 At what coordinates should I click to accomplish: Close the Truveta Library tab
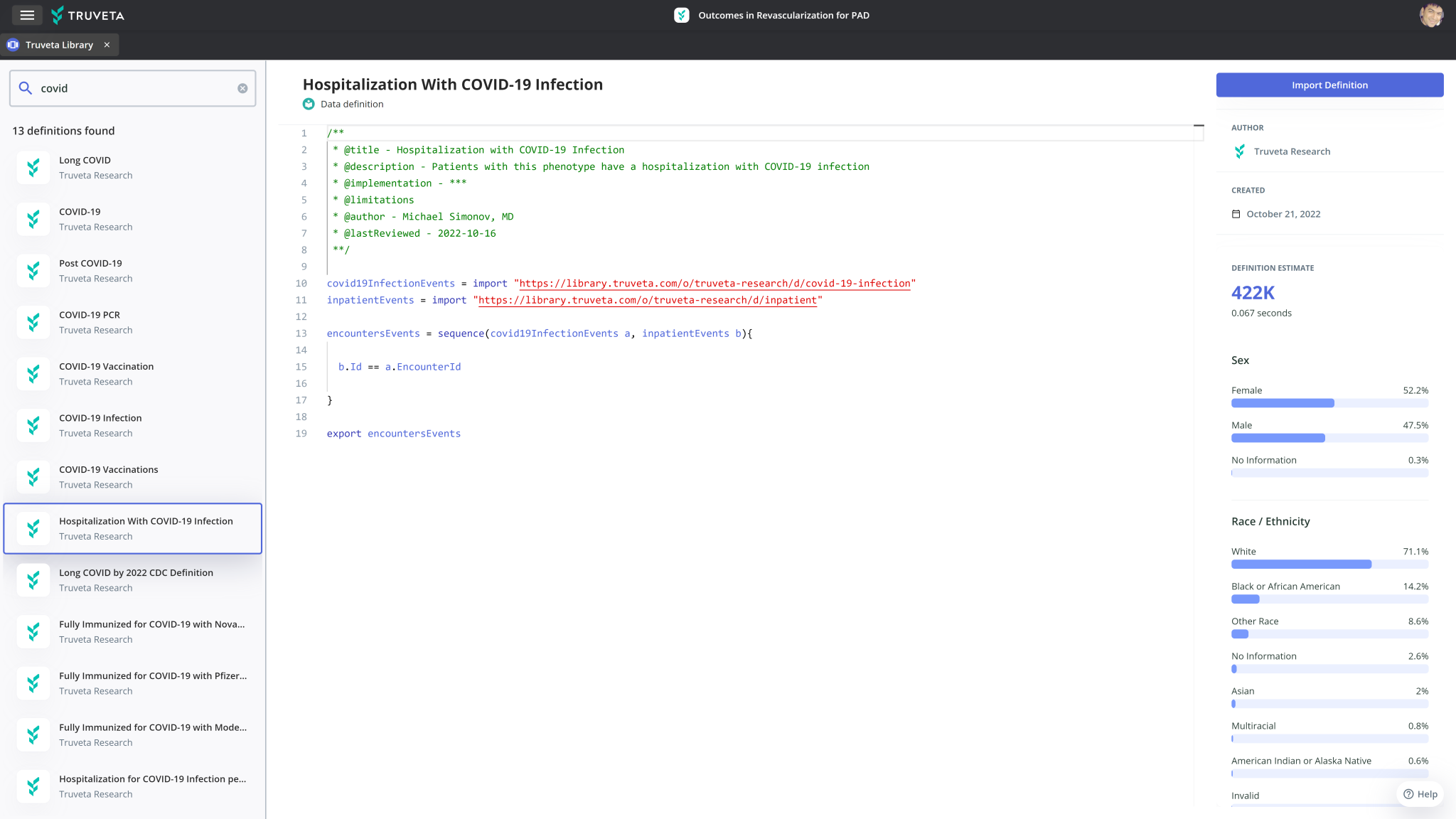[x=107, y=45]
